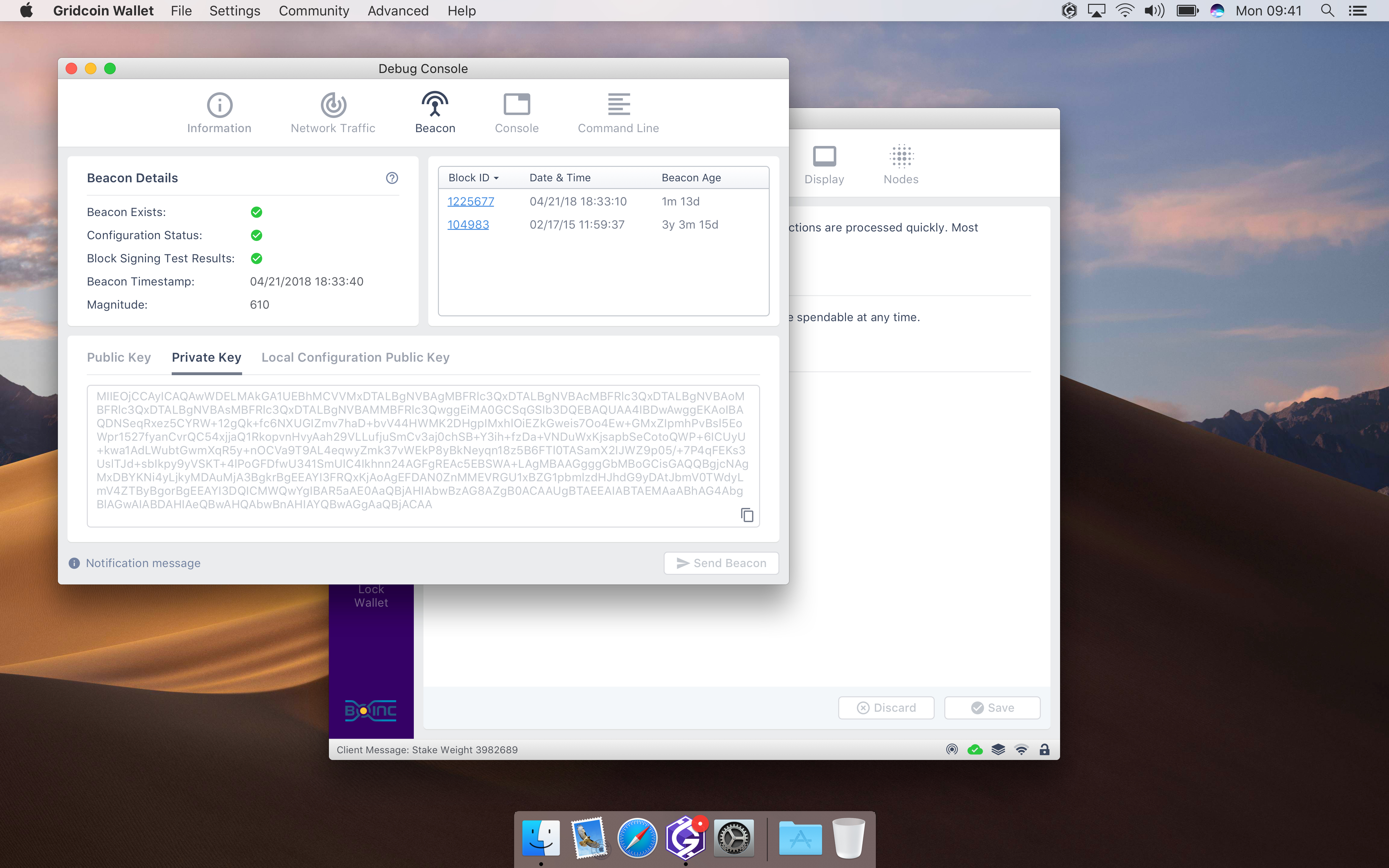Click the beacon status icon in the wallet status bar
This screenshot has width=1389, height=868.
point(952,749)
